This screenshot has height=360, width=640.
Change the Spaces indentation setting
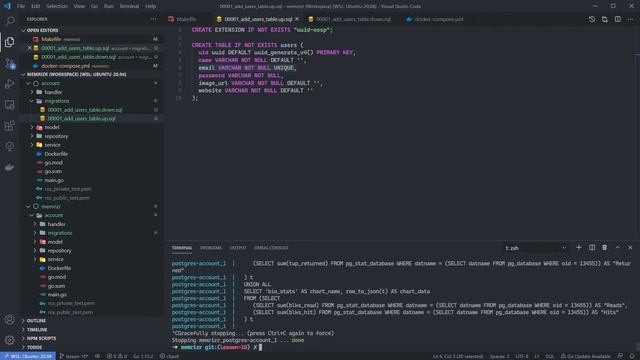pos(499,356)
